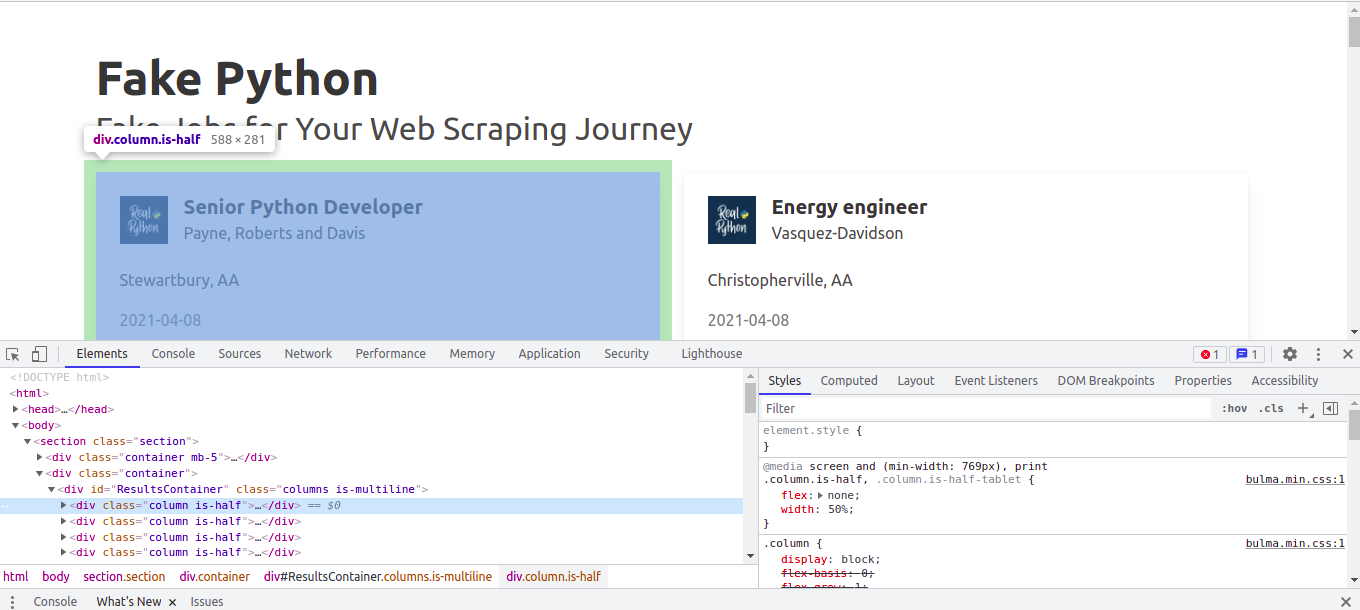The width and height of the screenshot is (1360, 610).
Task: Add a new style rule
Action: point(1302,408)
